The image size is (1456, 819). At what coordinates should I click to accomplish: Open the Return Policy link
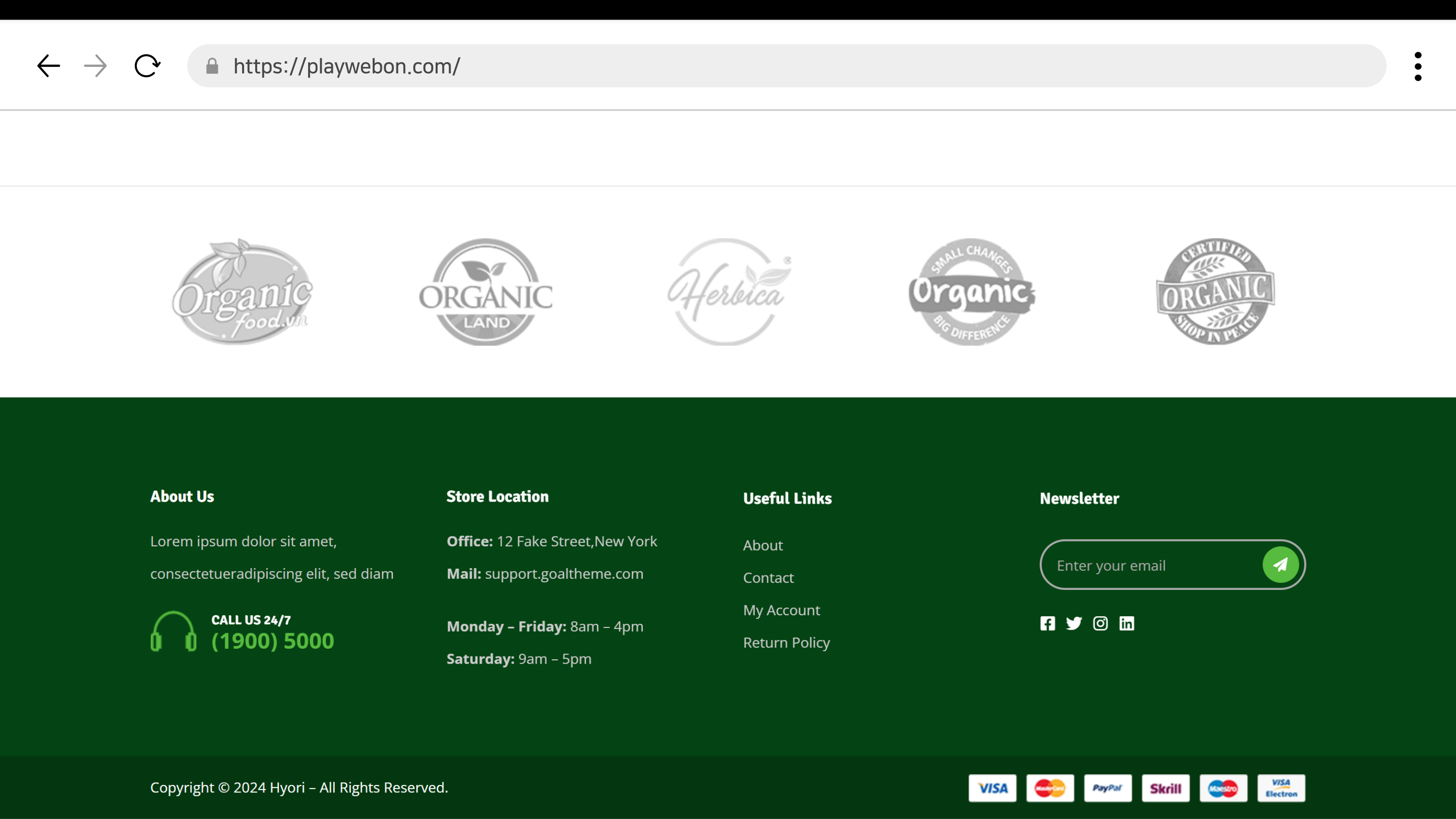click(786, 643)
